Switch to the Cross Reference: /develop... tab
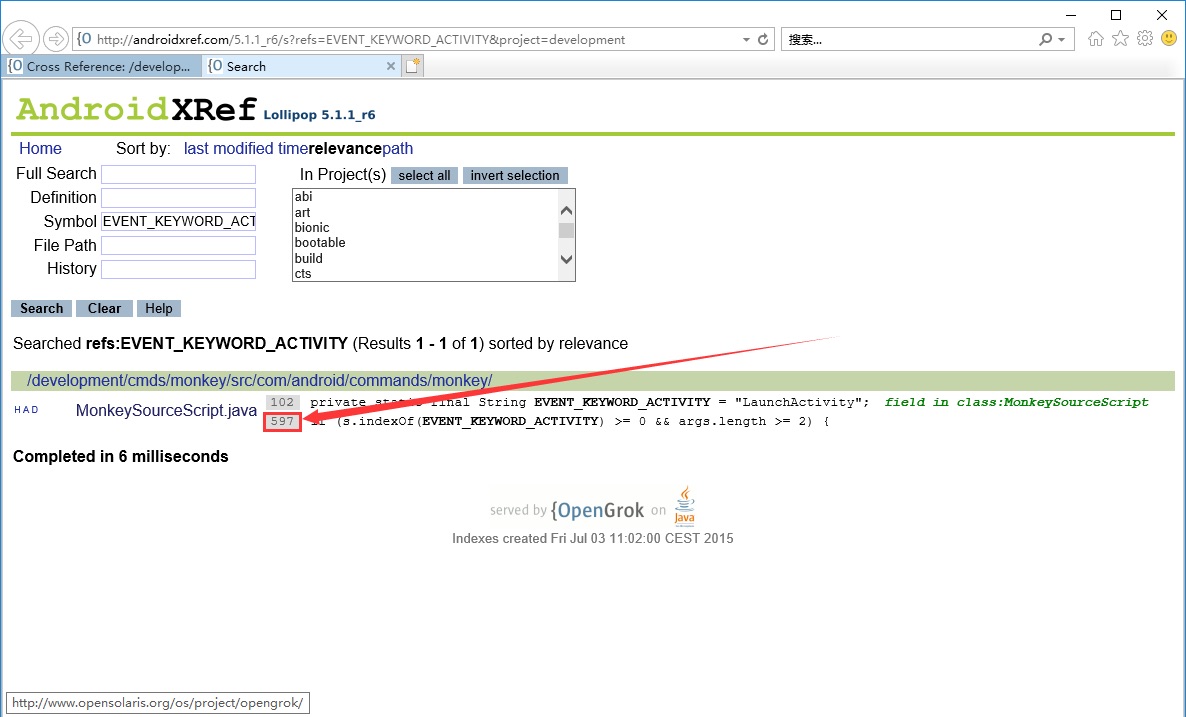Screen dimensions: 1186x717 point(103,67)
